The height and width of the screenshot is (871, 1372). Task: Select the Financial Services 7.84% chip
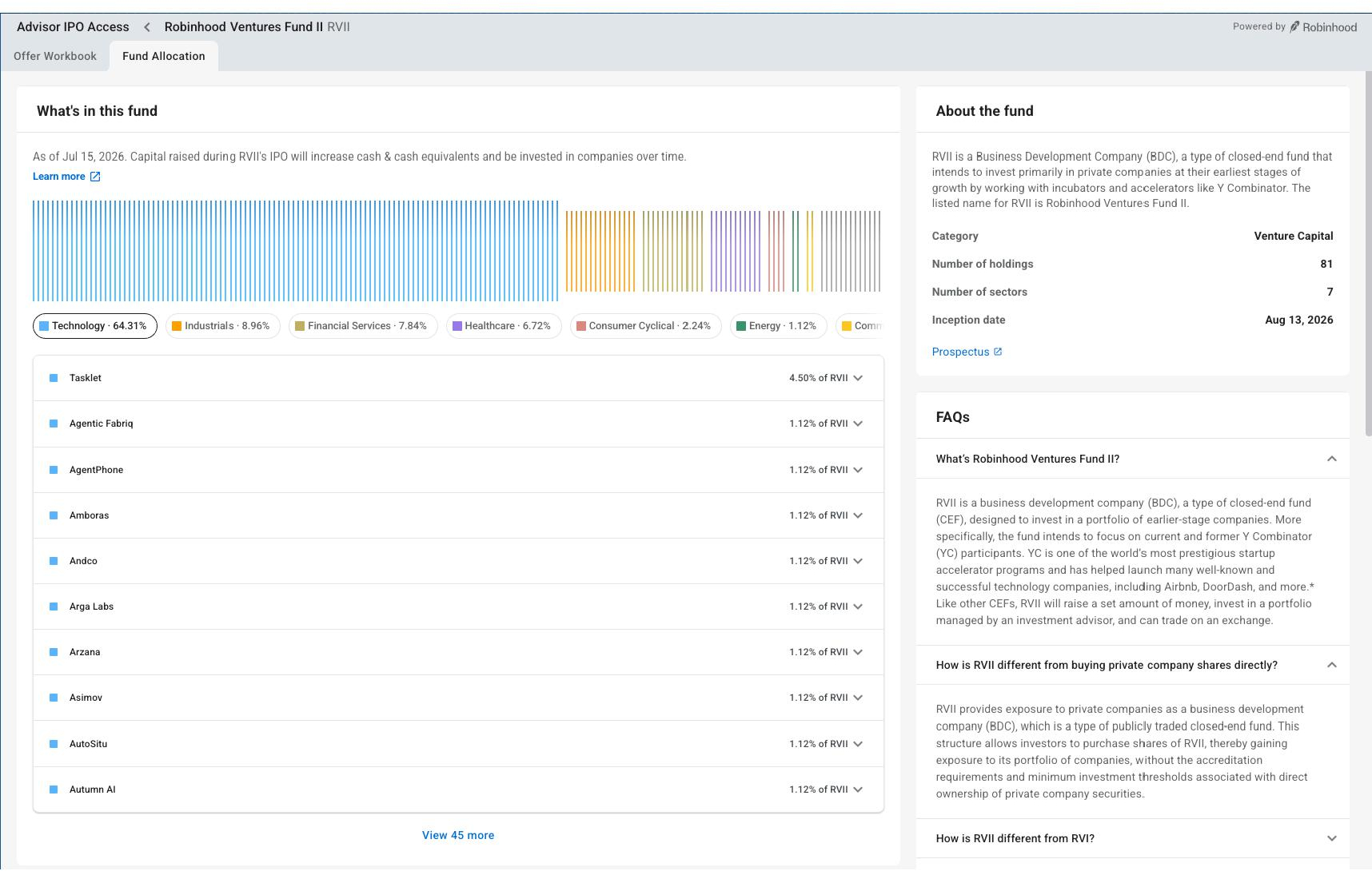click(x=363, y=326)
